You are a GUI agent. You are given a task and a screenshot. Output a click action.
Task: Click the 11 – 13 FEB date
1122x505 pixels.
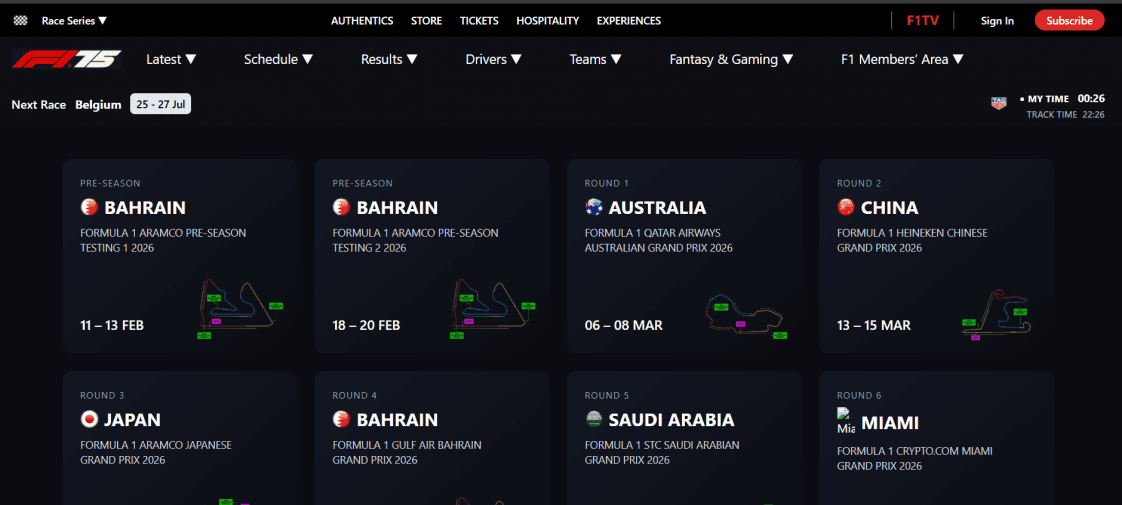tap(112, 325)
